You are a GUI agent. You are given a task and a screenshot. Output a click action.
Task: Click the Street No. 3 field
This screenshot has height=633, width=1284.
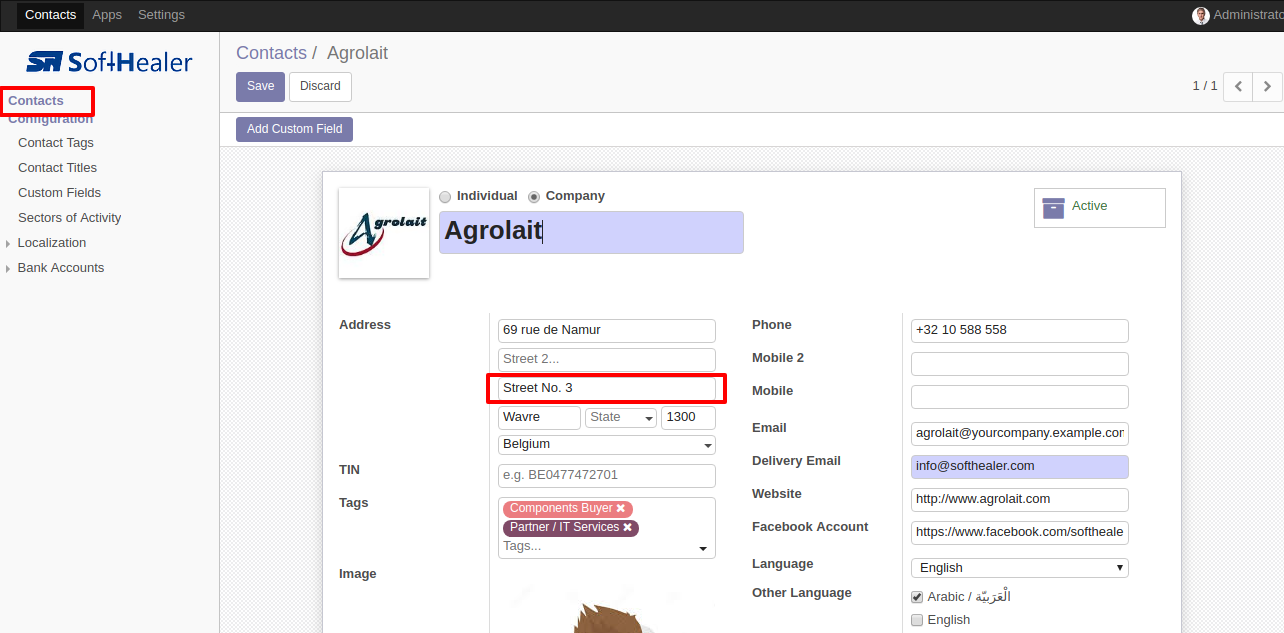[607, 389]
